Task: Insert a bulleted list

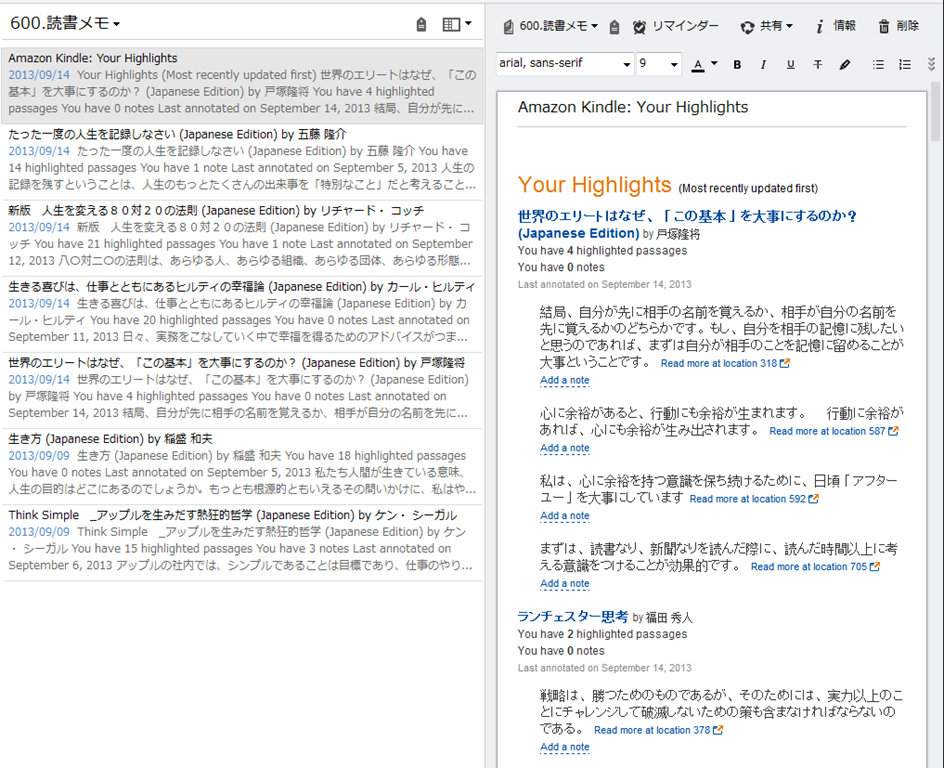Action: [878, 64]
